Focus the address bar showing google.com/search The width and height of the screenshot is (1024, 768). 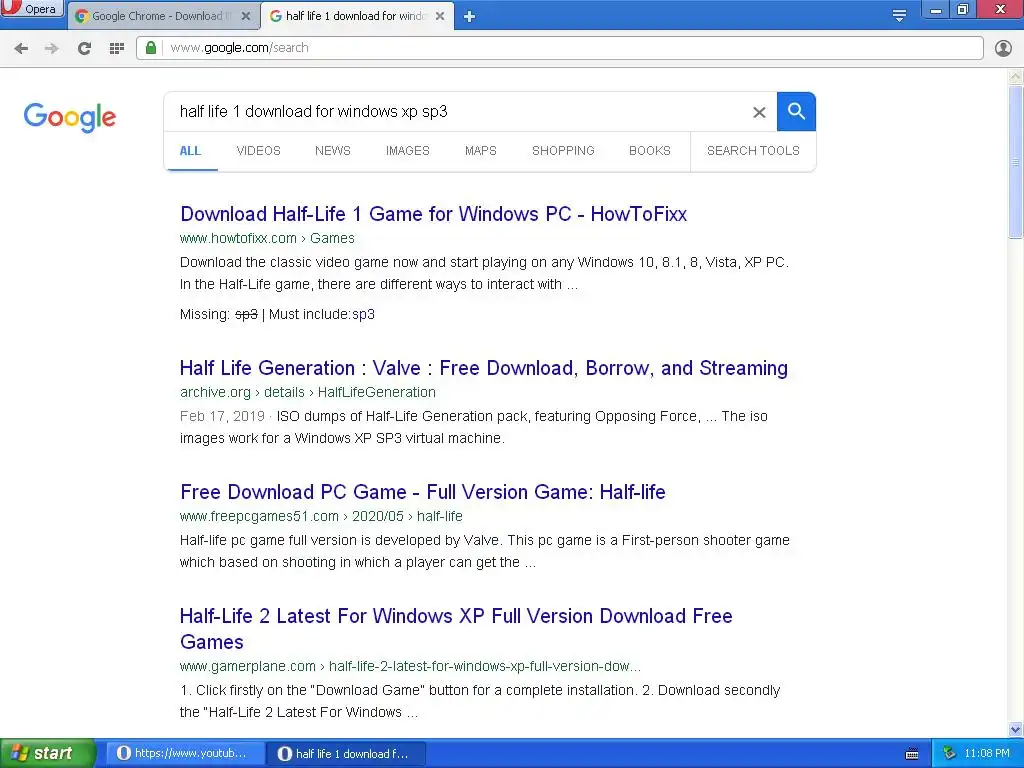click(560, 48)
